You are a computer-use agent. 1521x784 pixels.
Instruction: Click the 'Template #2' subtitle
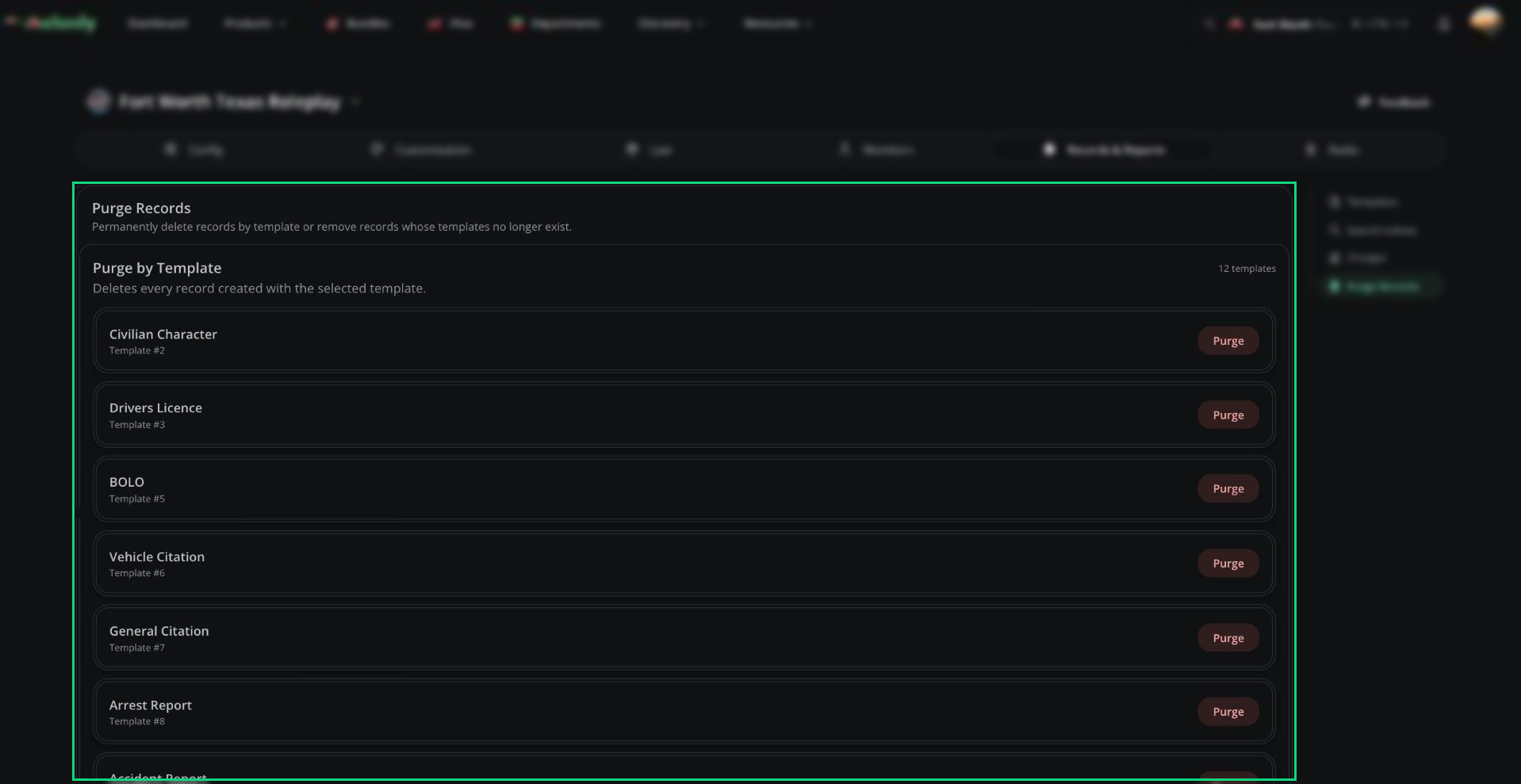137,350
